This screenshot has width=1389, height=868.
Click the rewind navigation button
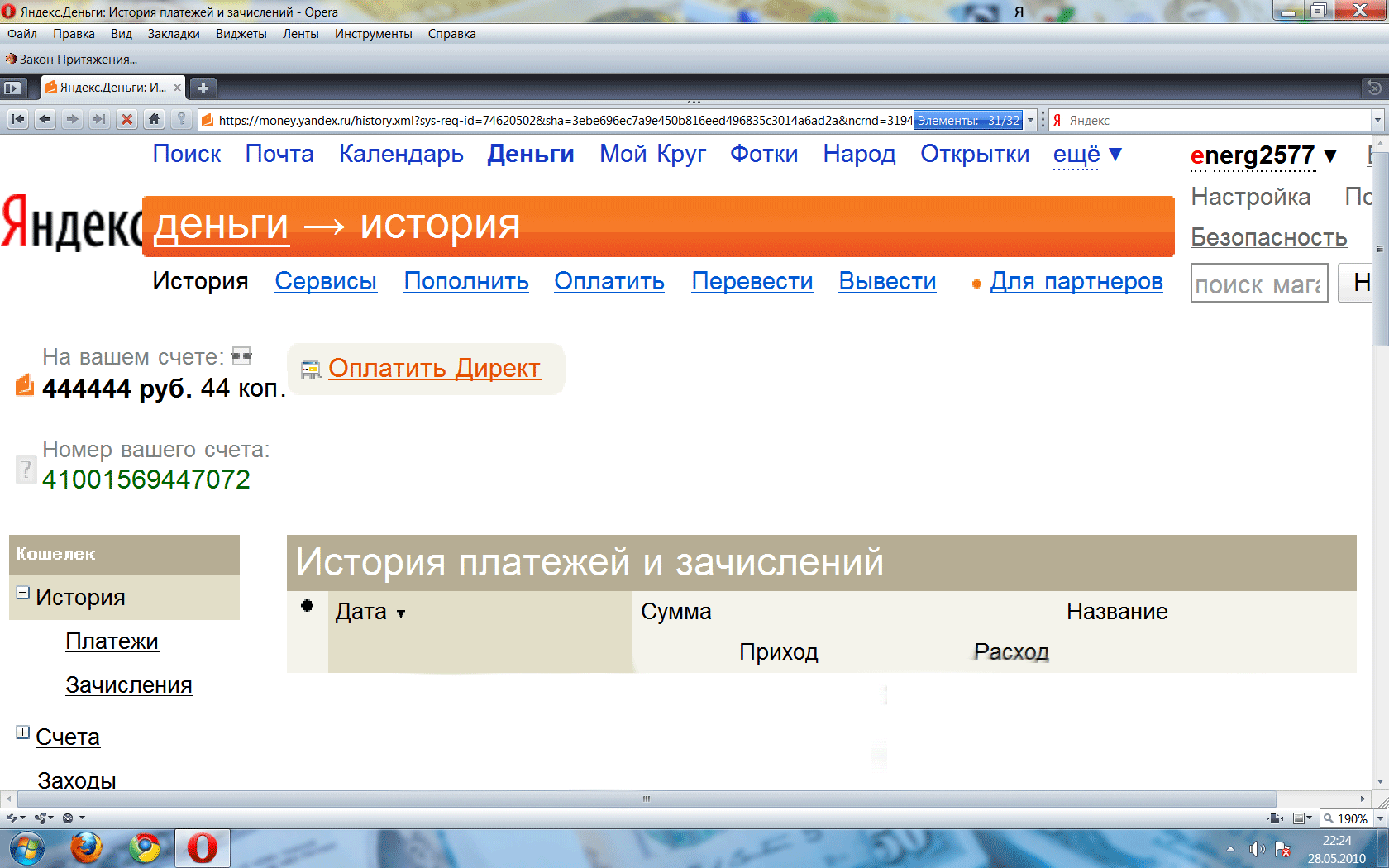[x=17, y=120]
